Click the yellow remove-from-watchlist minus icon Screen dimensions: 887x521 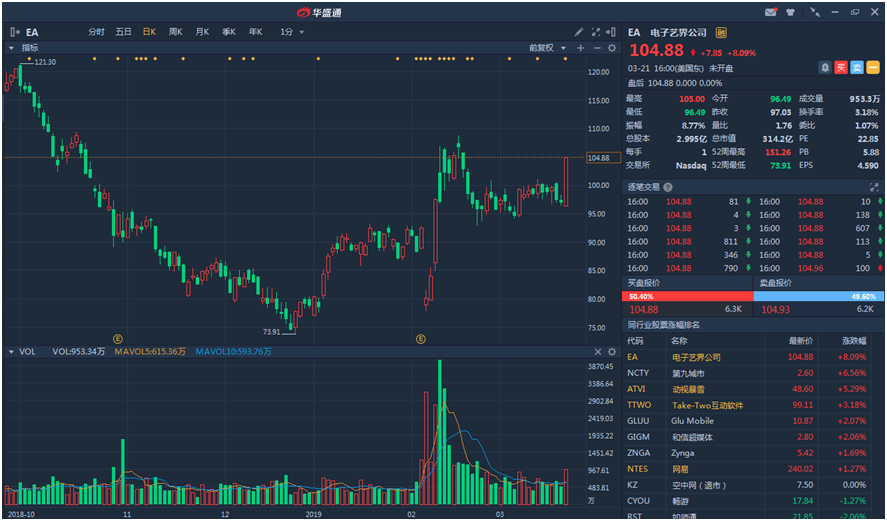pos(873,67)
